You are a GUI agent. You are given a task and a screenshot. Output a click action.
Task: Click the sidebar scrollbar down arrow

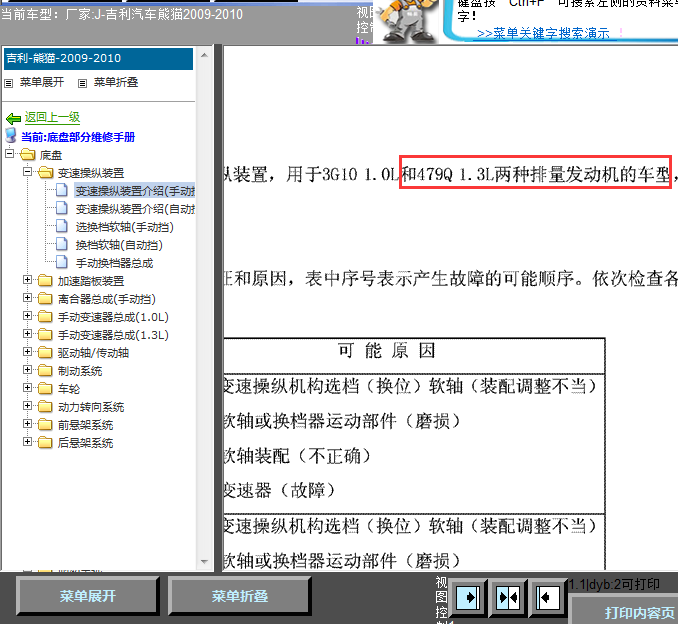pos(205,562)
